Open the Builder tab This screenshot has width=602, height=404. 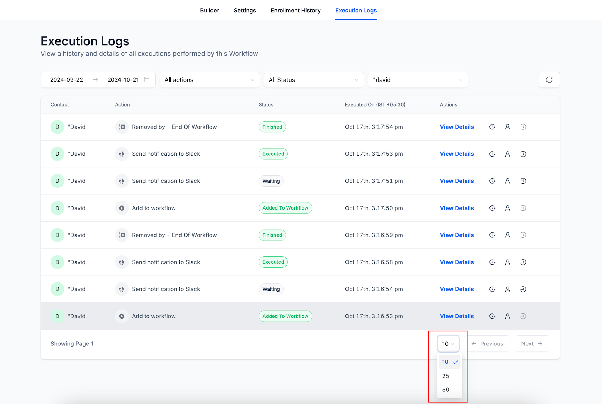coord(209,10)
